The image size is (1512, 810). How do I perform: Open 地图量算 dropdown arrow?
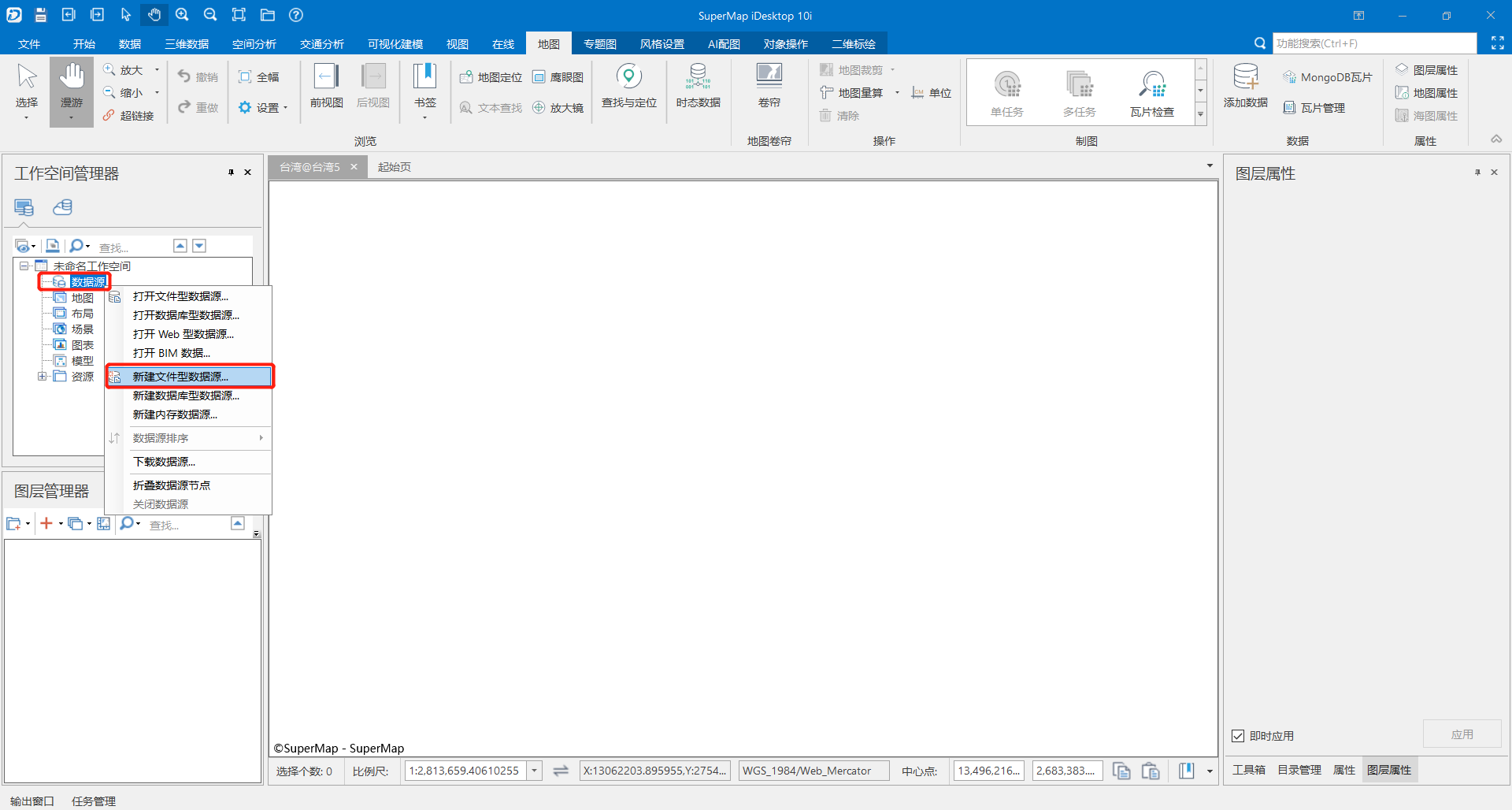click(x=897, y=93)
